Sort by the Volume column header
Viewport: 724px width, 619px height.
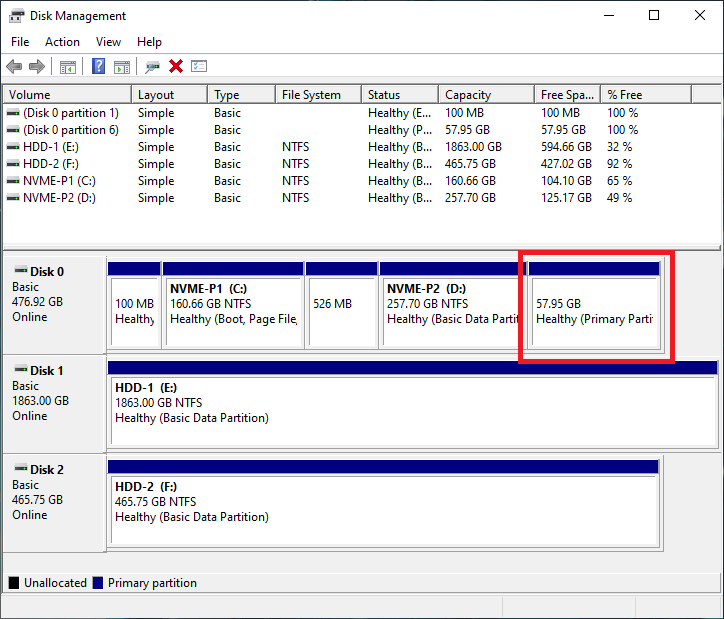[x=67, y=95]
